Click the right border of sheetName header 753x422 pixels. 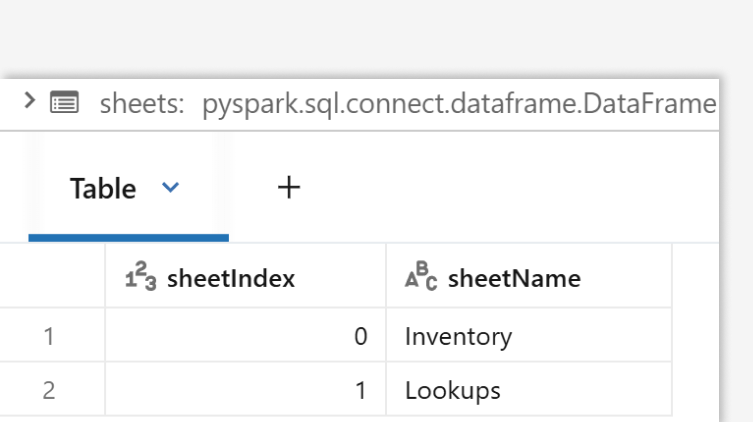point(672,279)
